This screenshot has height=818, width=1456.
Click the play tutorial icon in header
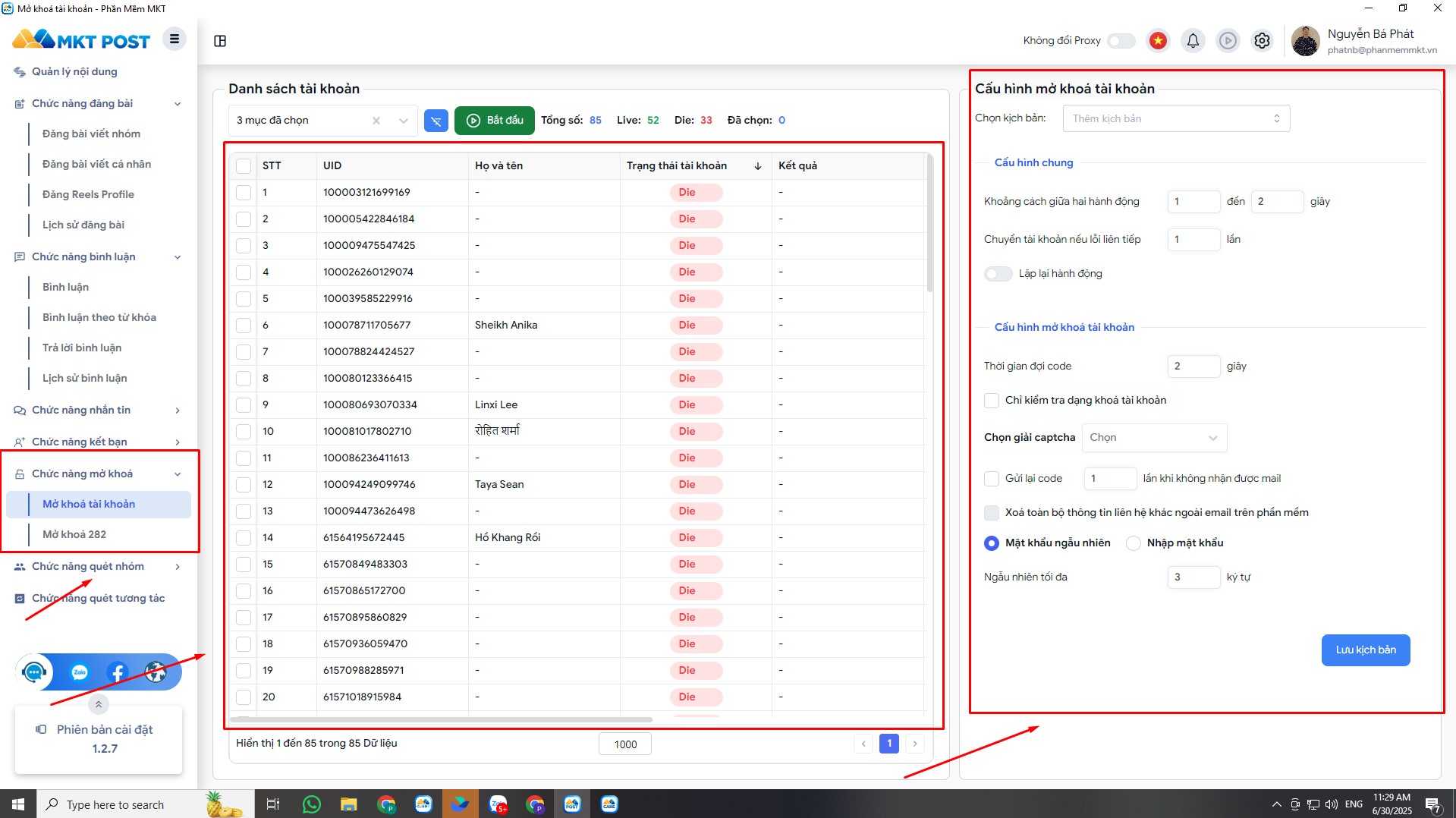tap(1227, 40)
